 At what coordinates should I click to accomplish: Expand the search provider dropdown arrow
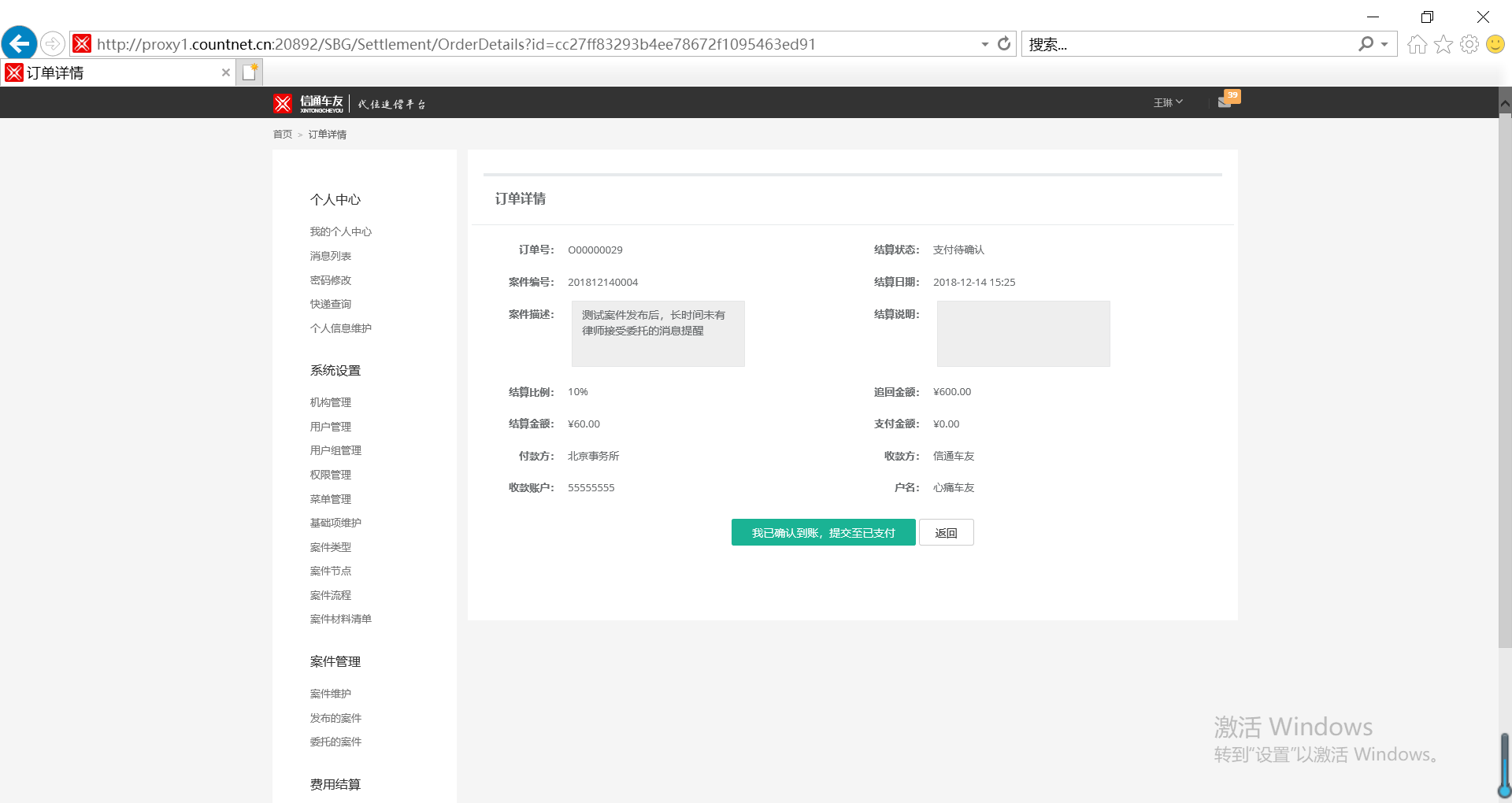[1384, 44]
